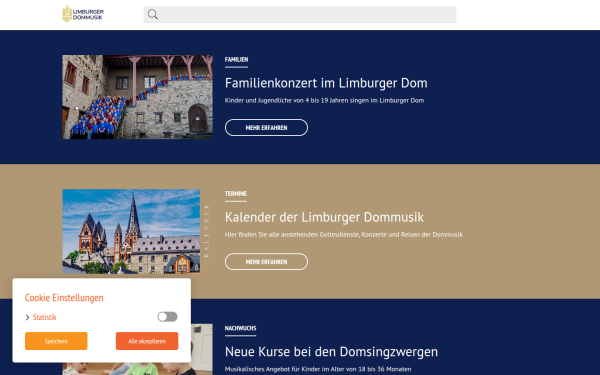600x375 pixels.
Task: Enable the Statistik cookie toggle
Action: click(x=167, y=317)
